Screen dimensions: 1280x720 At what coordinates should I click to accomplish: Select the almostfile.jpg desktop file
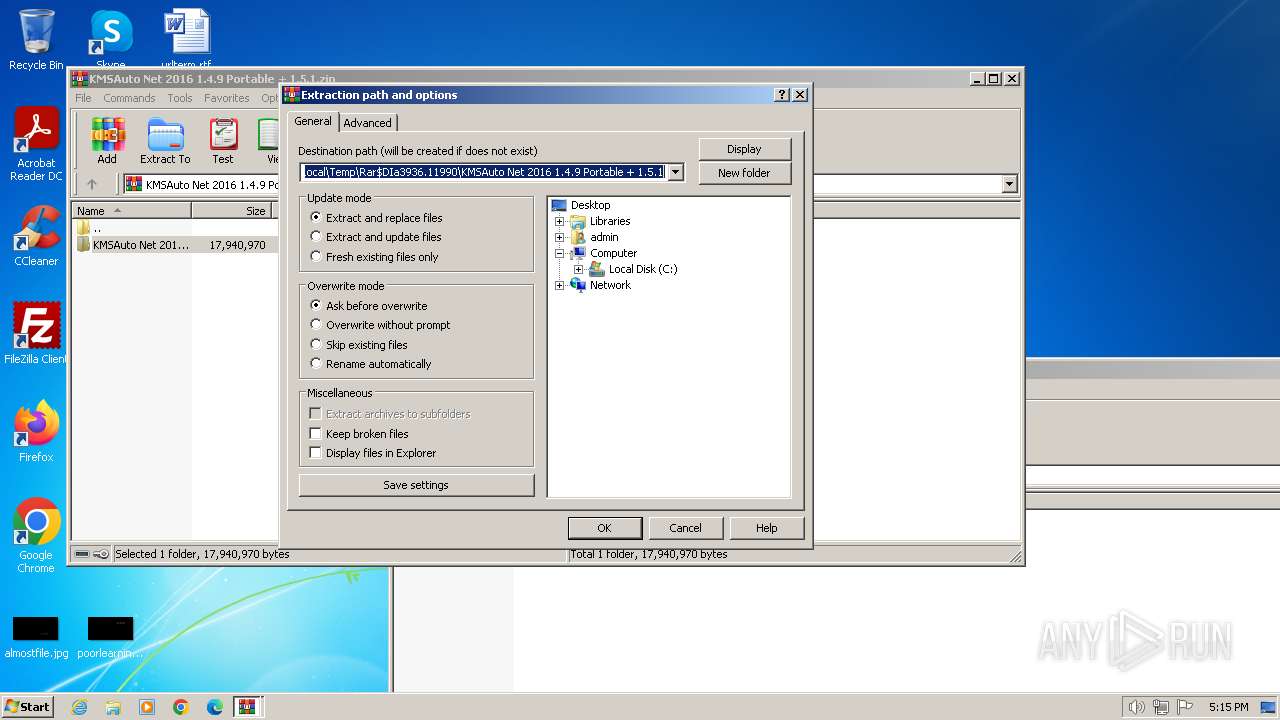36,638
